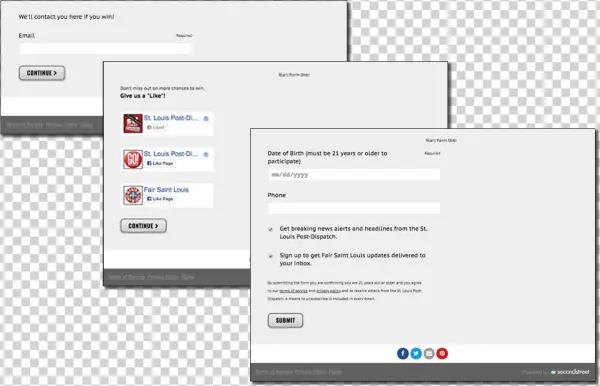Open Rules link in the front window footer
Viewport: 600px width, 386px height.
coord(335,372)
